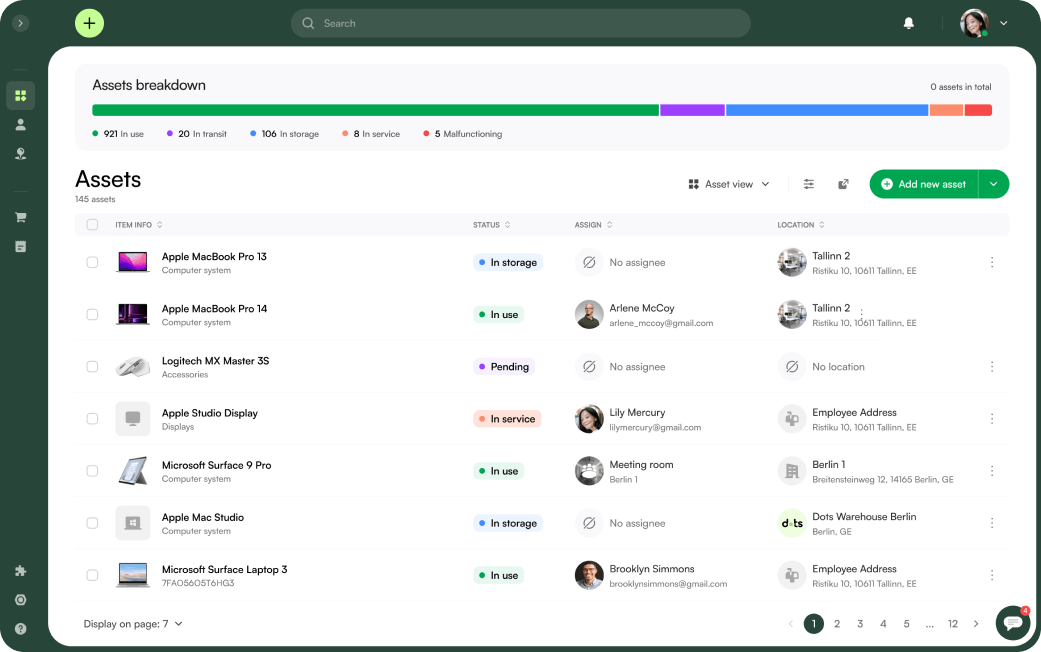Viewport: 1041px width, 652px height.
Task: Check the Apple MacBook Pro 14 row checkbox
Action: coord(92,314)
